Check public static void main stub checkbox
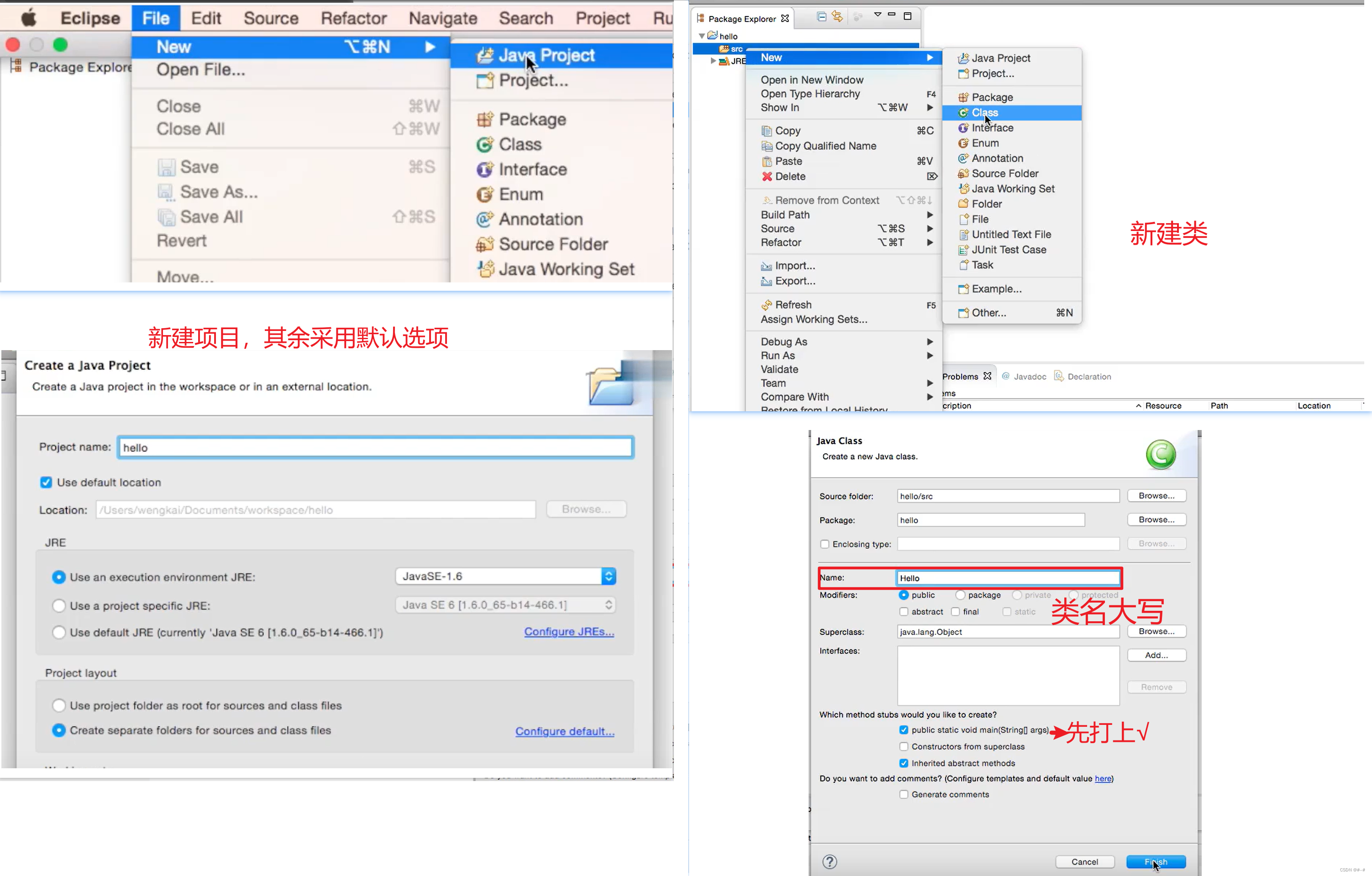This screenshot has height=876, width=1372. [x=904, y=729]
